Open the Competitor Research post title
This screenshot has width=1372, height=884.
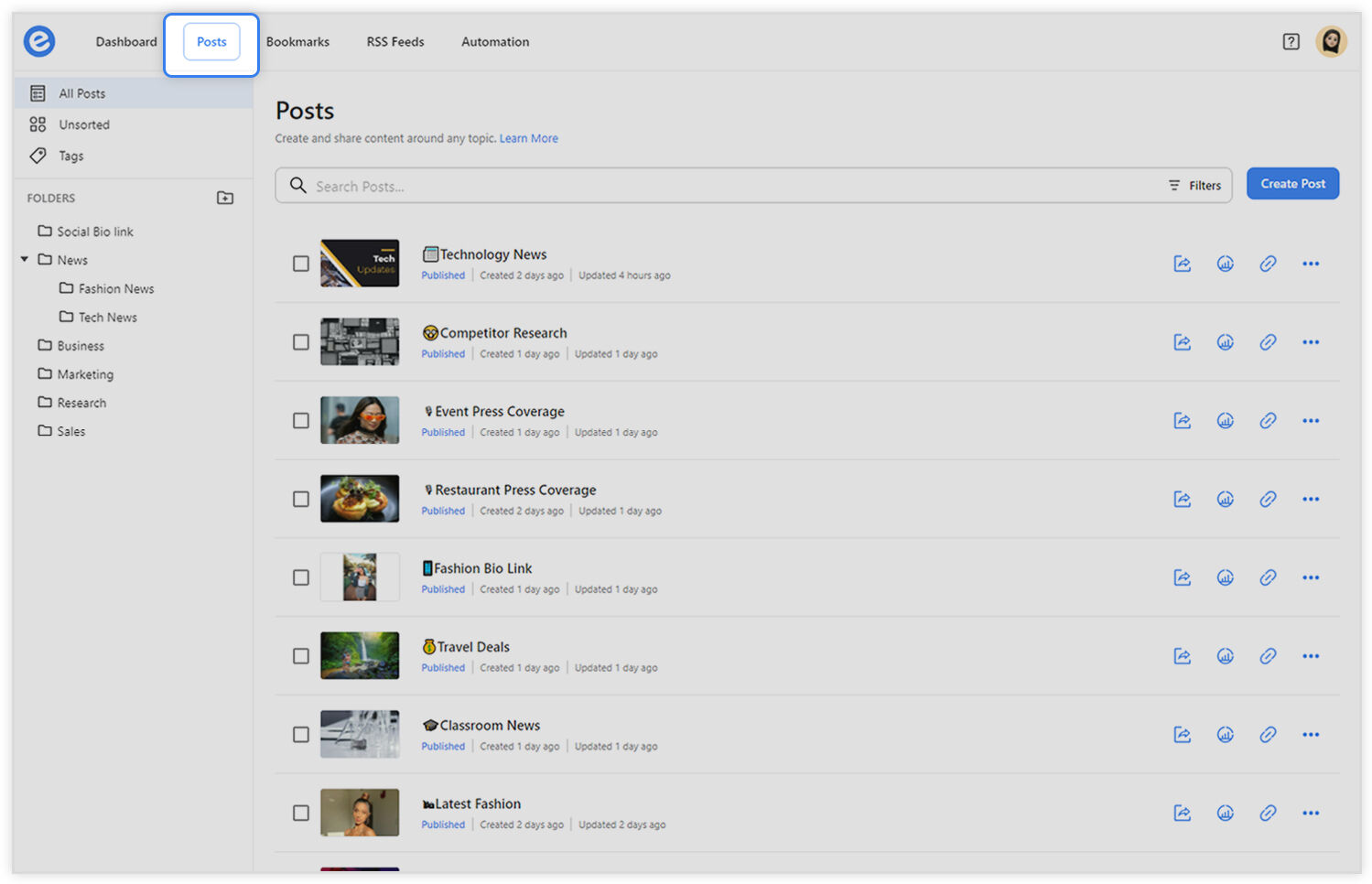point(503,333)
